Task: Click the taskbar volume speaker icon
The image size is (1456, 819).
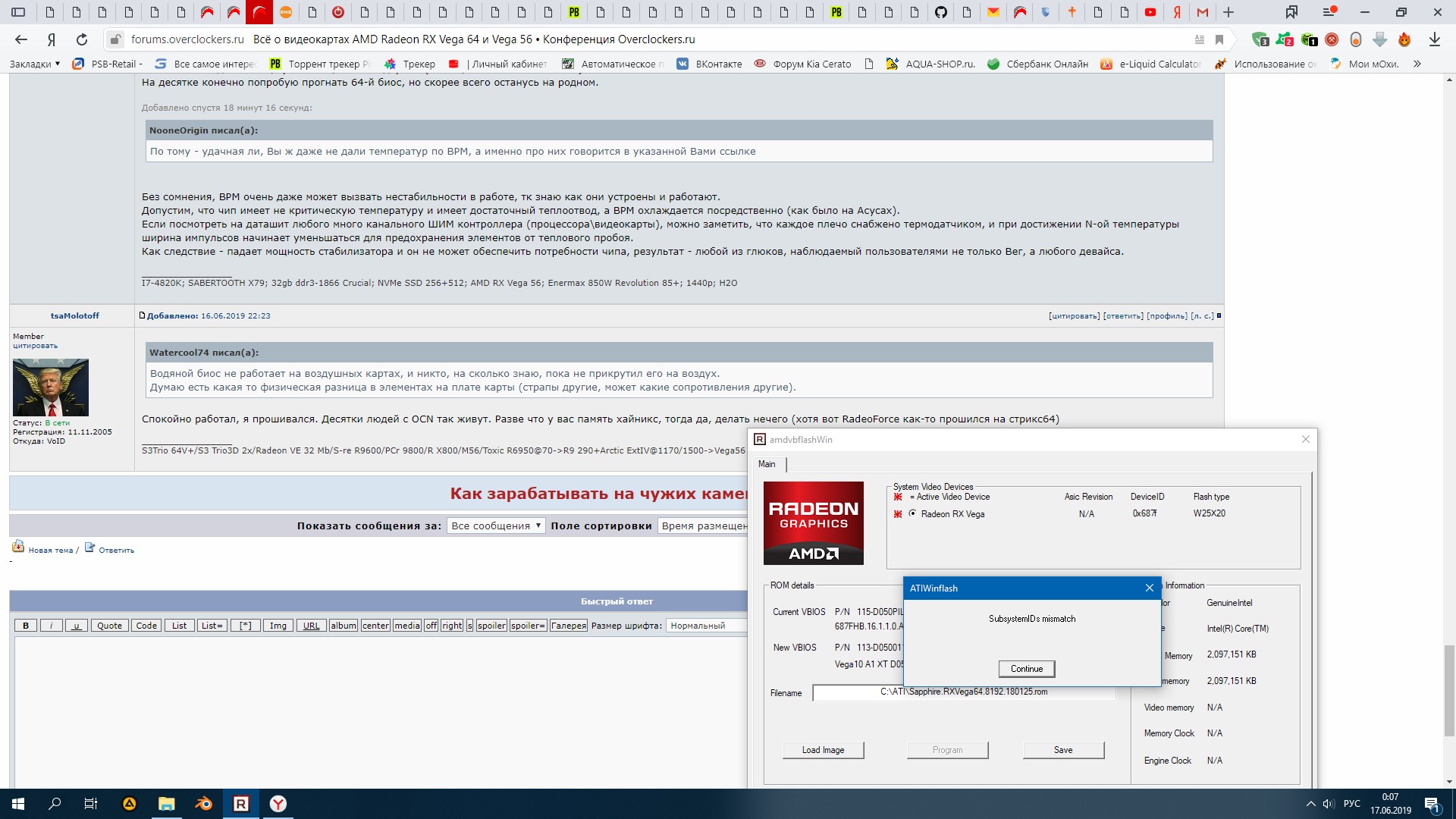Action: point(1328,804)
